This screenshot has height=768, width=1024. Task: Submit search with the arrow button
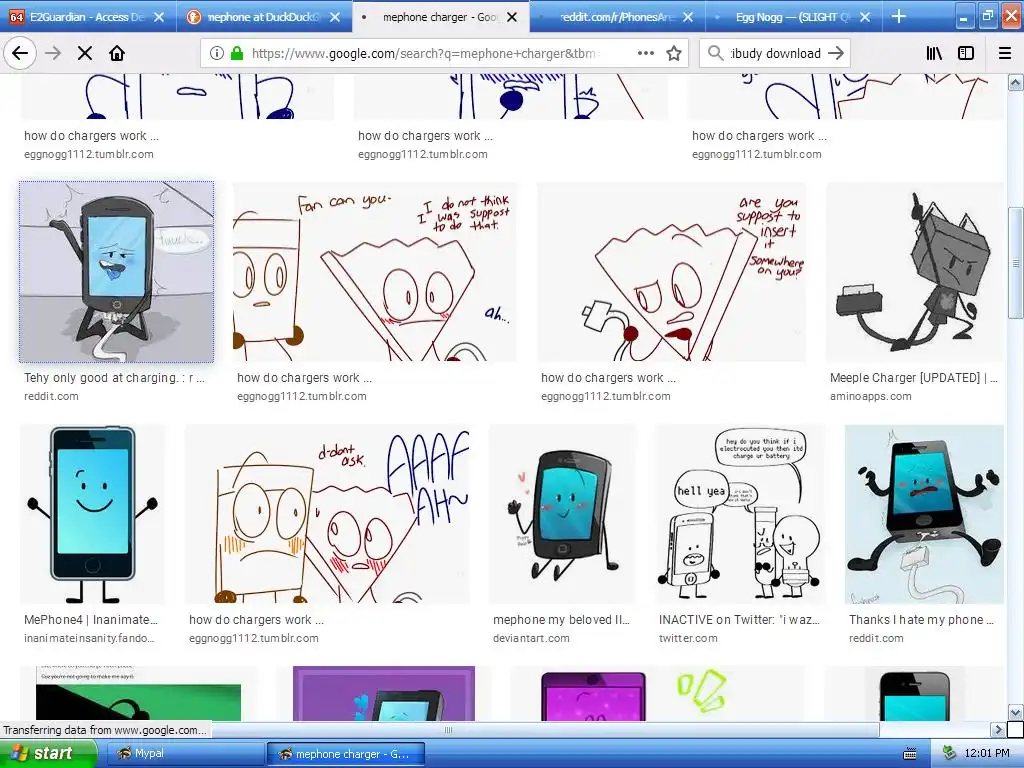pos(836,54)
